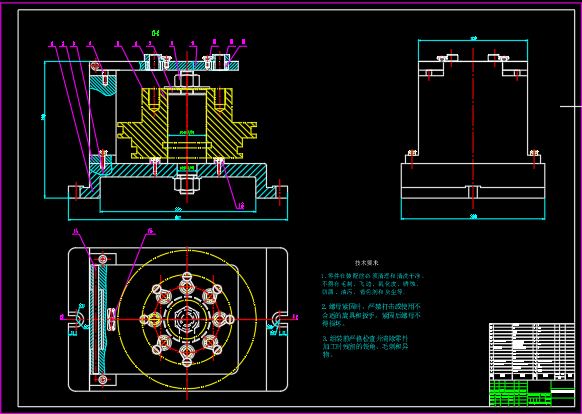
Task: Select technical requirement paragraph numbered 3
Action: (x=365, y=347)
